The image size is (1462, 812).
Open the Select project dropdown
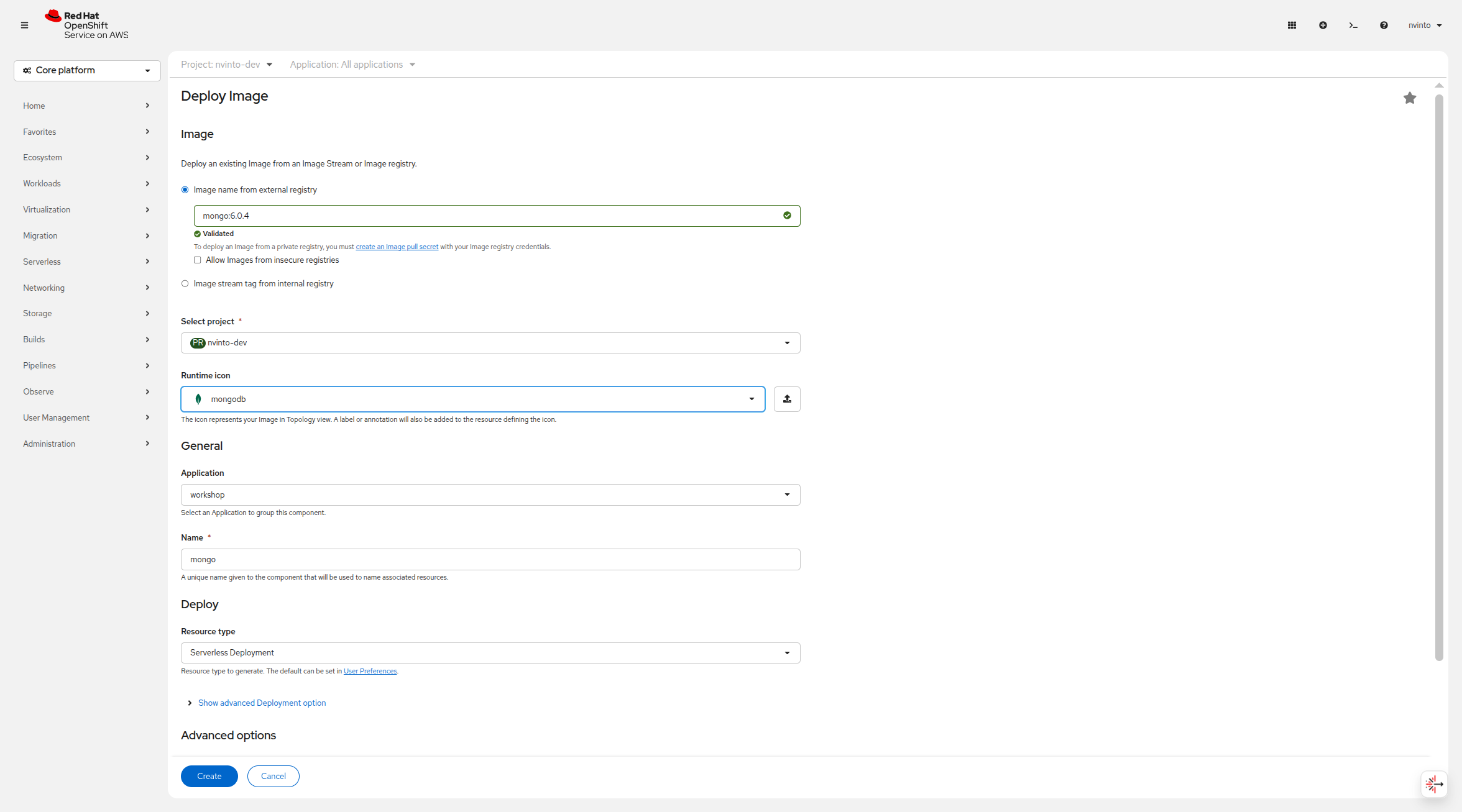[490, 343]
